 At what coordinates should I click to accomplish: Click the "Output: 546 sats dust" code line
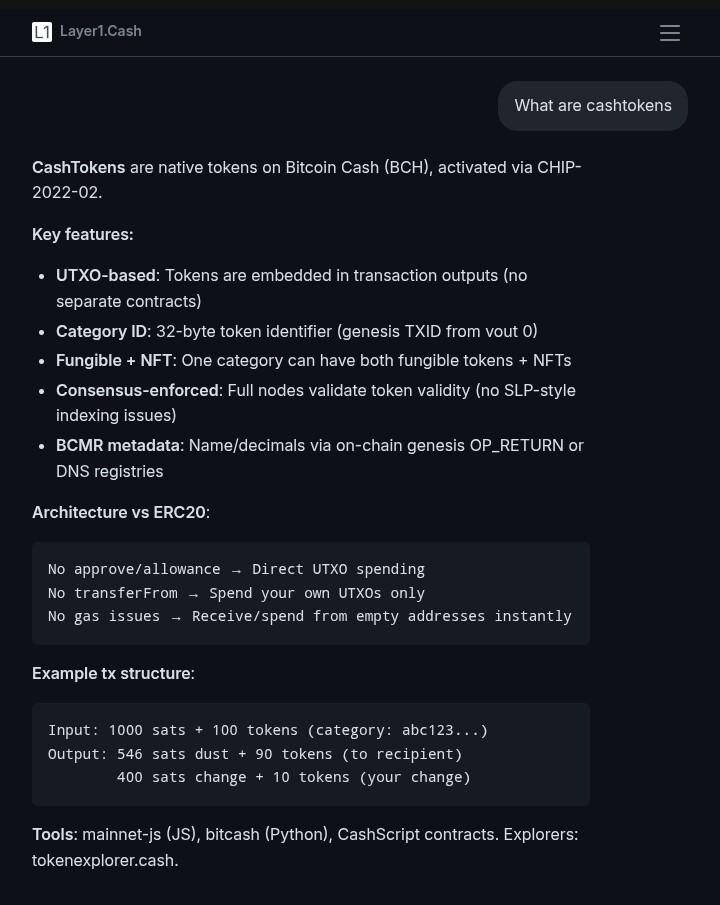255,754
